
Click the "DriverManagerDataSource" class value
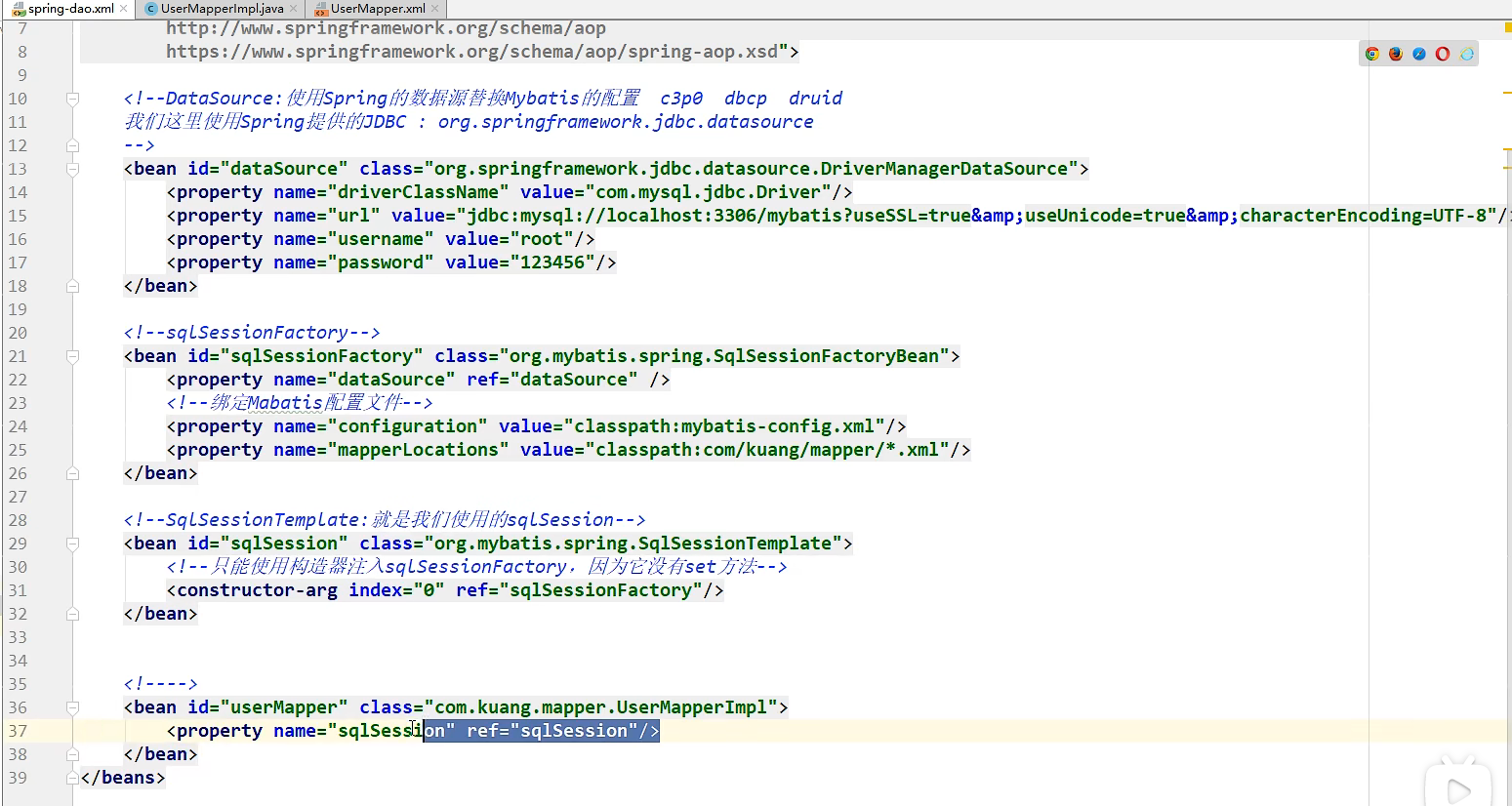point(944,169)
